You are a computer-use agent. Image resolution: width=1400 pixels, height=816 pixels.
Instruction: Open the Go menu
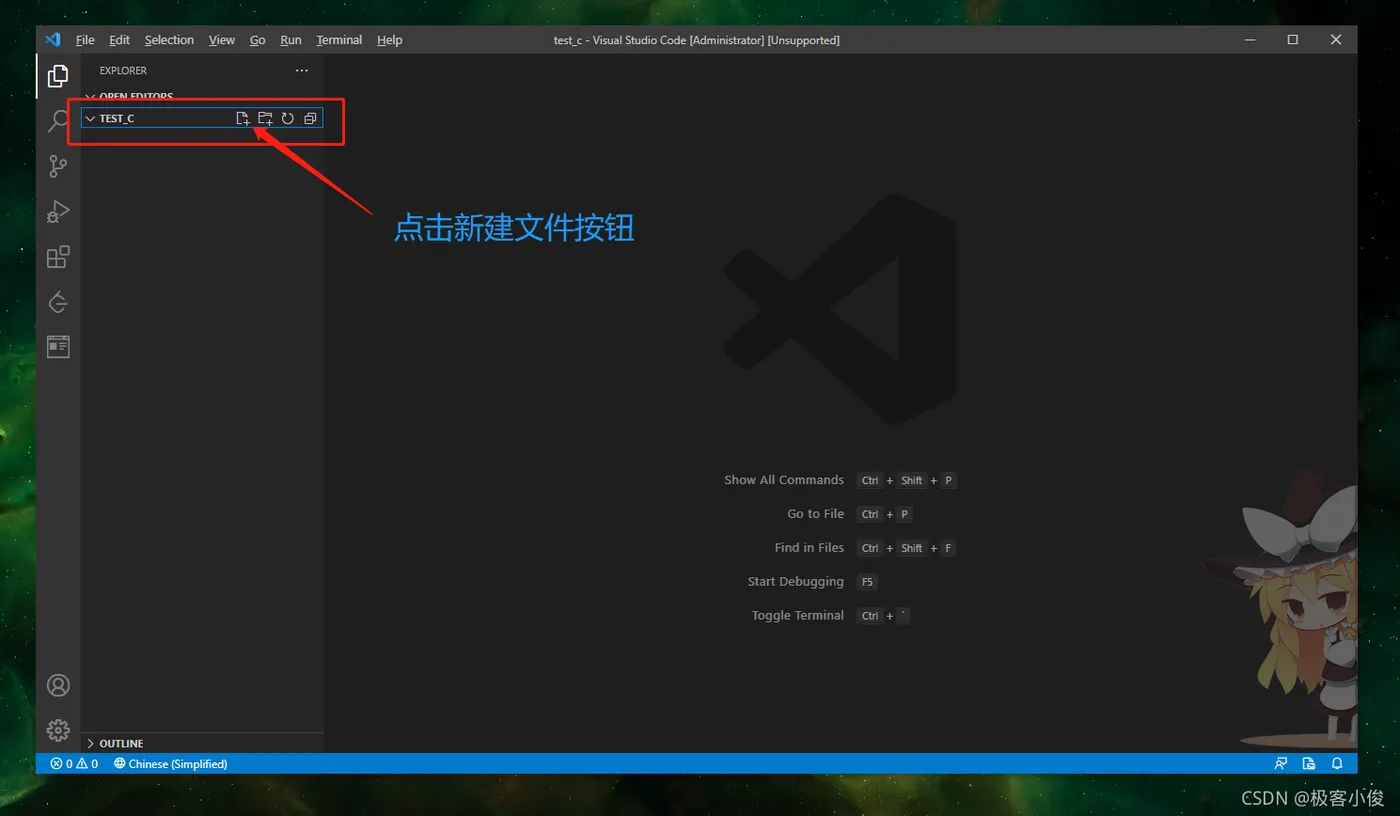coord(257,40)
